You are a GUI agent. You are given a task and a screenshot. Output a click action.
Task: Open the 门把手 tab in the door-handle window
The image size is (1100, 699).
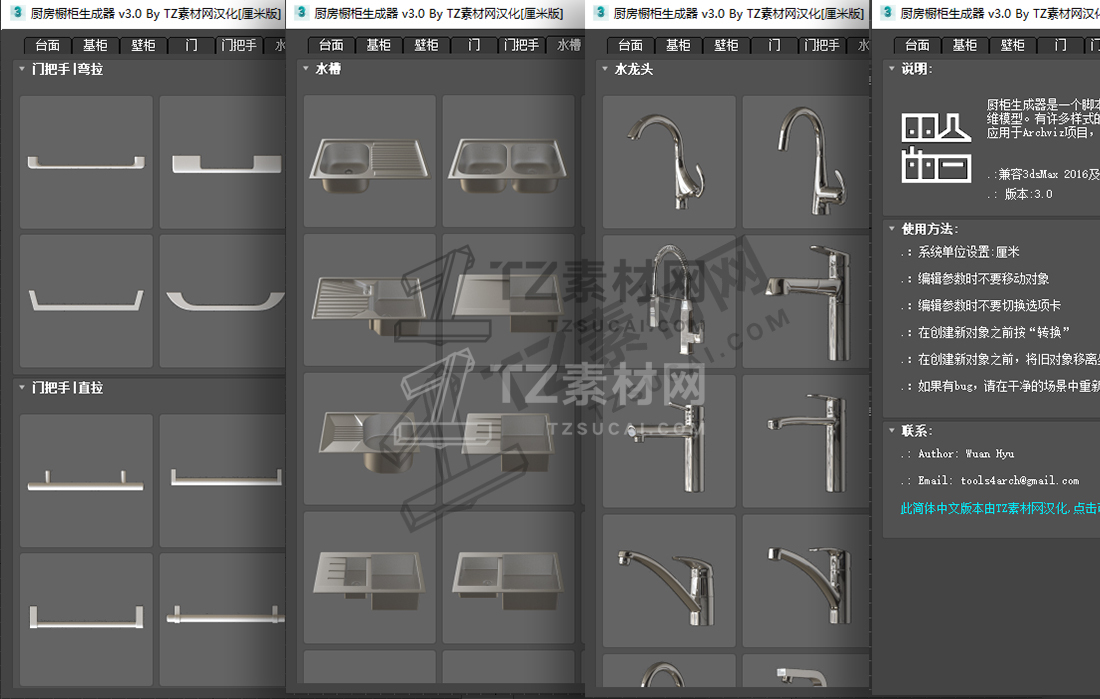click(x=239, y=46)
